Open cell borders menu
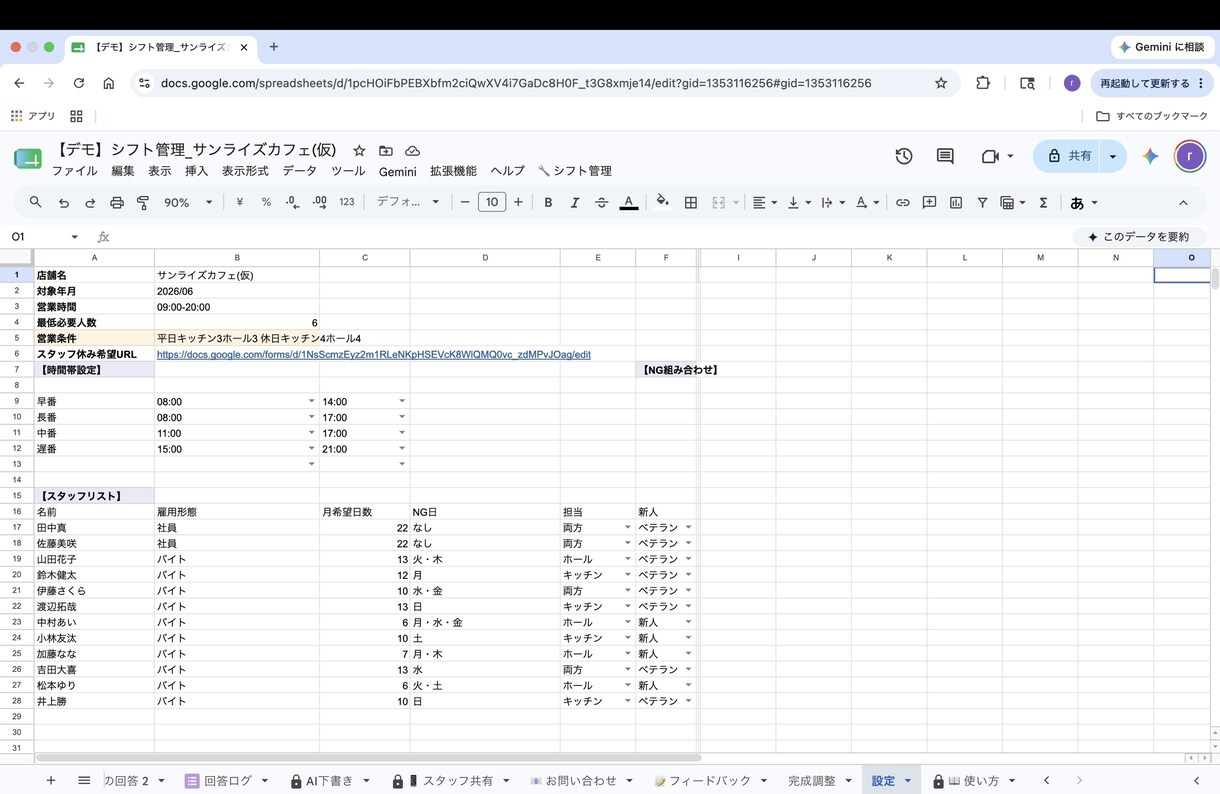This screenshot has width=1220, height=794. [x=690, y=202]
